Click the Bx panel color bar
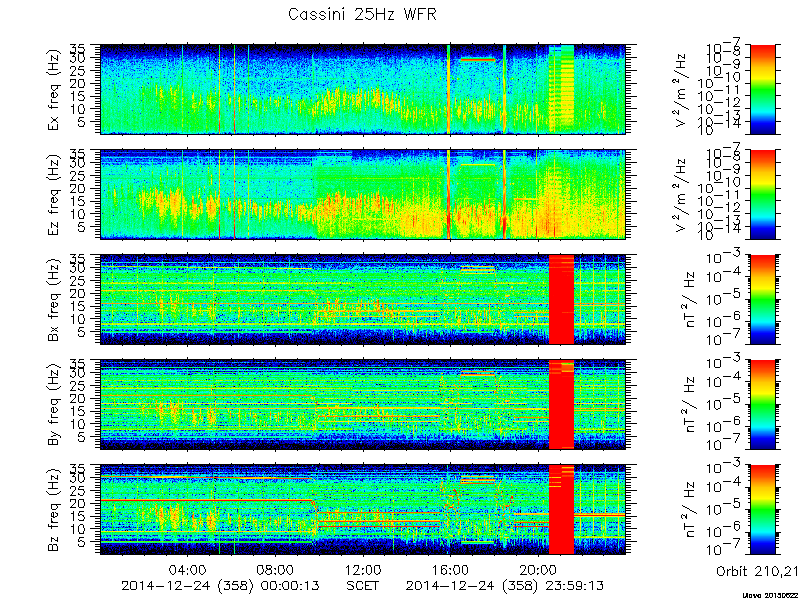The image size is (800, 600). click(x=762, y=299)
